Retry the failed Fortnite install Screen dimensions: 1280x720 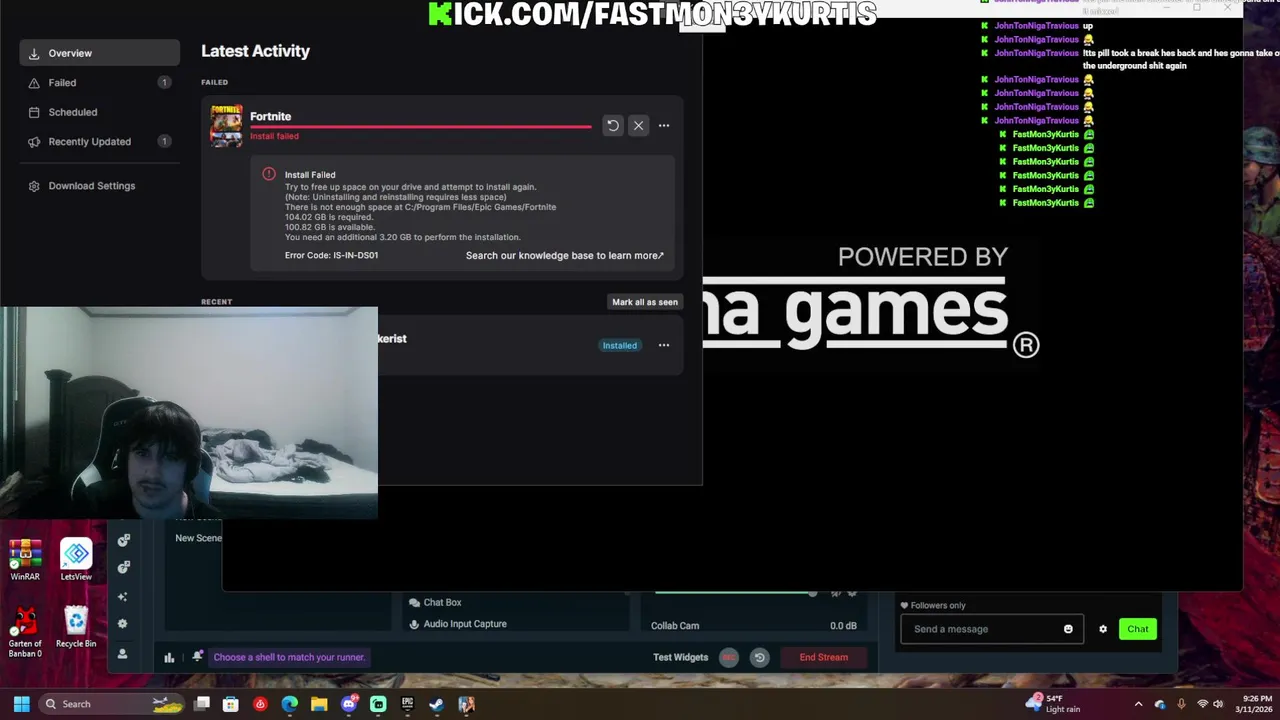(x=612, y=126)
